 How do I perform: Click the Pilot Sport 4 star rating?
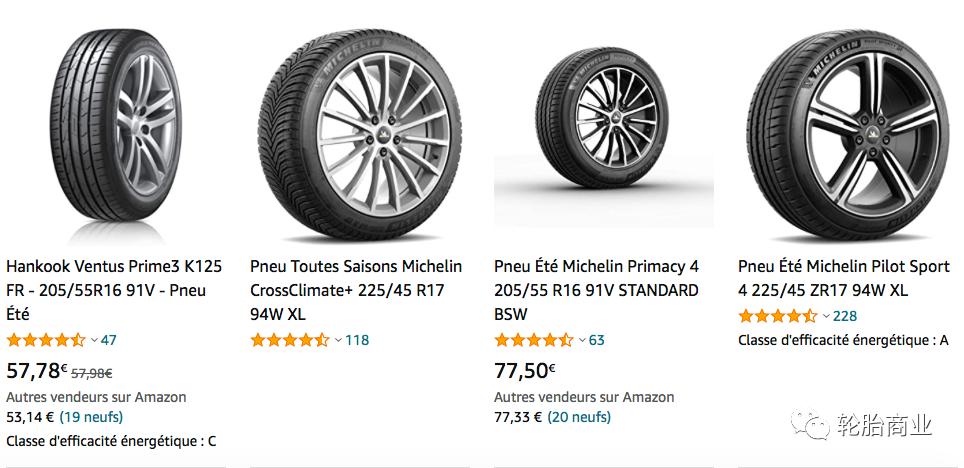pos(778,316)
